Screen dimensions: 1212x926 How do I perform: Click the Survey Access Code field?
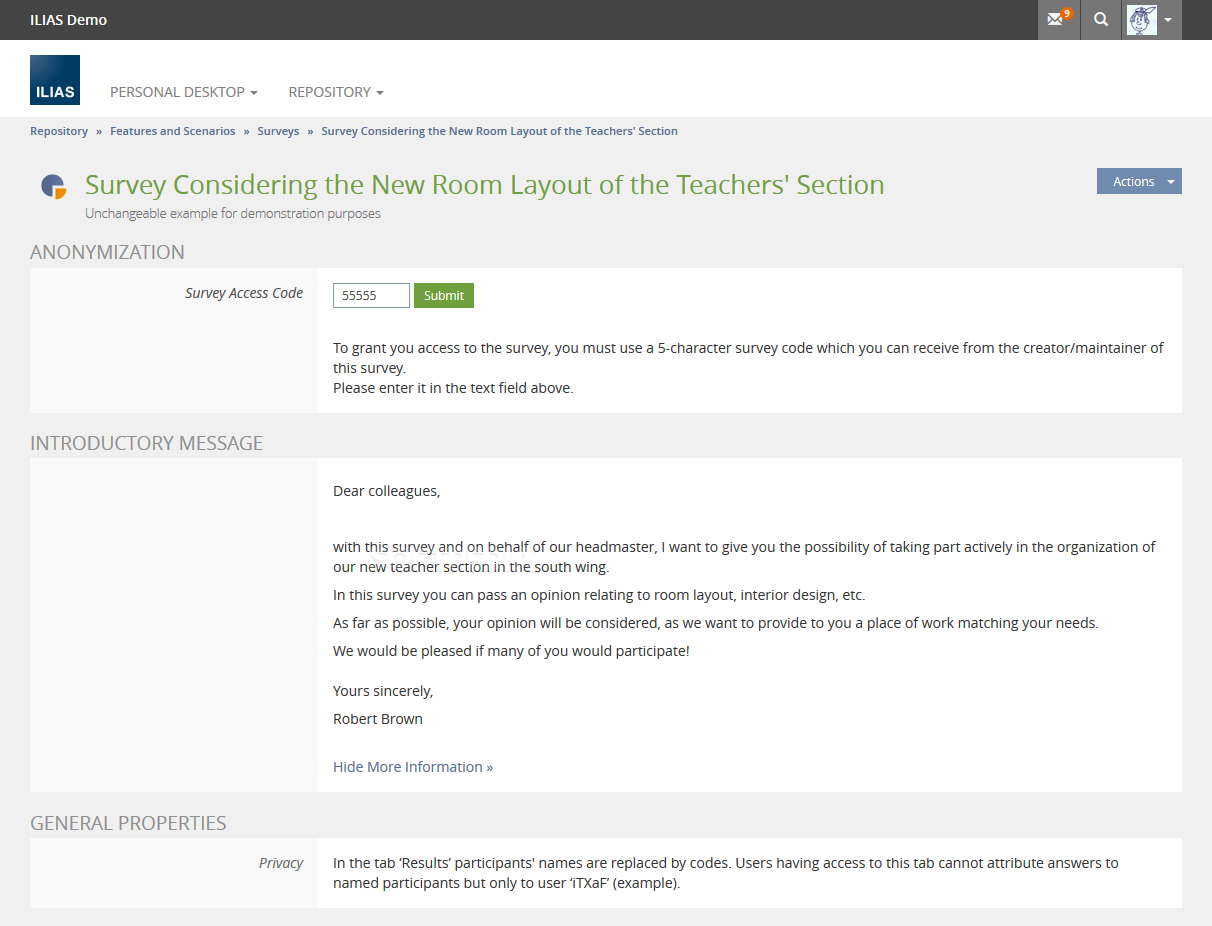pos(371,295)
